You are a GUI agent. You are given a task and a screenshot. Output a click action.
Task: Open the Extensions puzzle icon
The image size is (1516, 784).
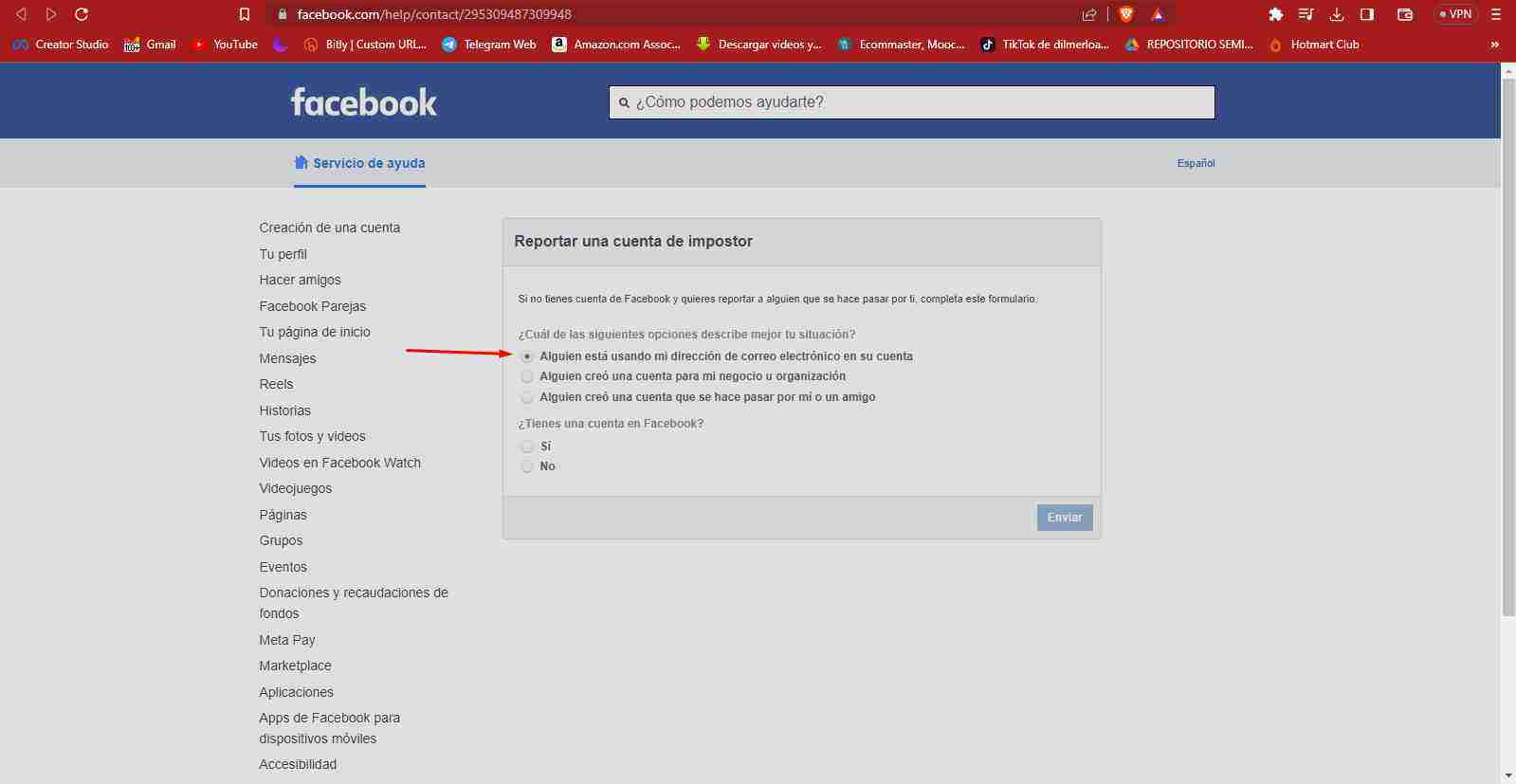click(x=1276, y=14)
